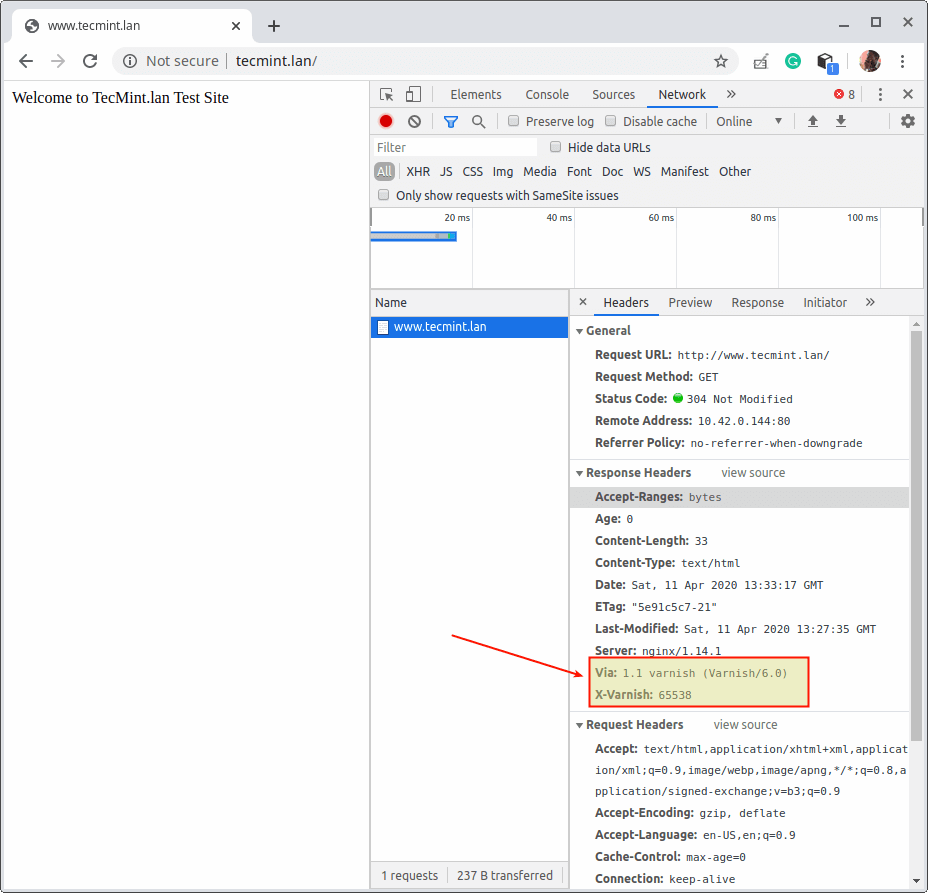Select the All request type filter
This screenshot has height=893, width=928.
(384, 172)
